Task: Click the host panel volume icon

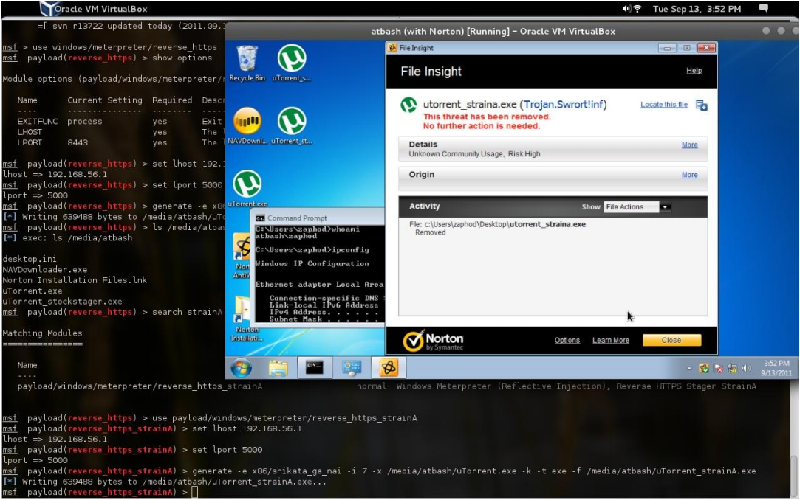Action: point(627,9)
